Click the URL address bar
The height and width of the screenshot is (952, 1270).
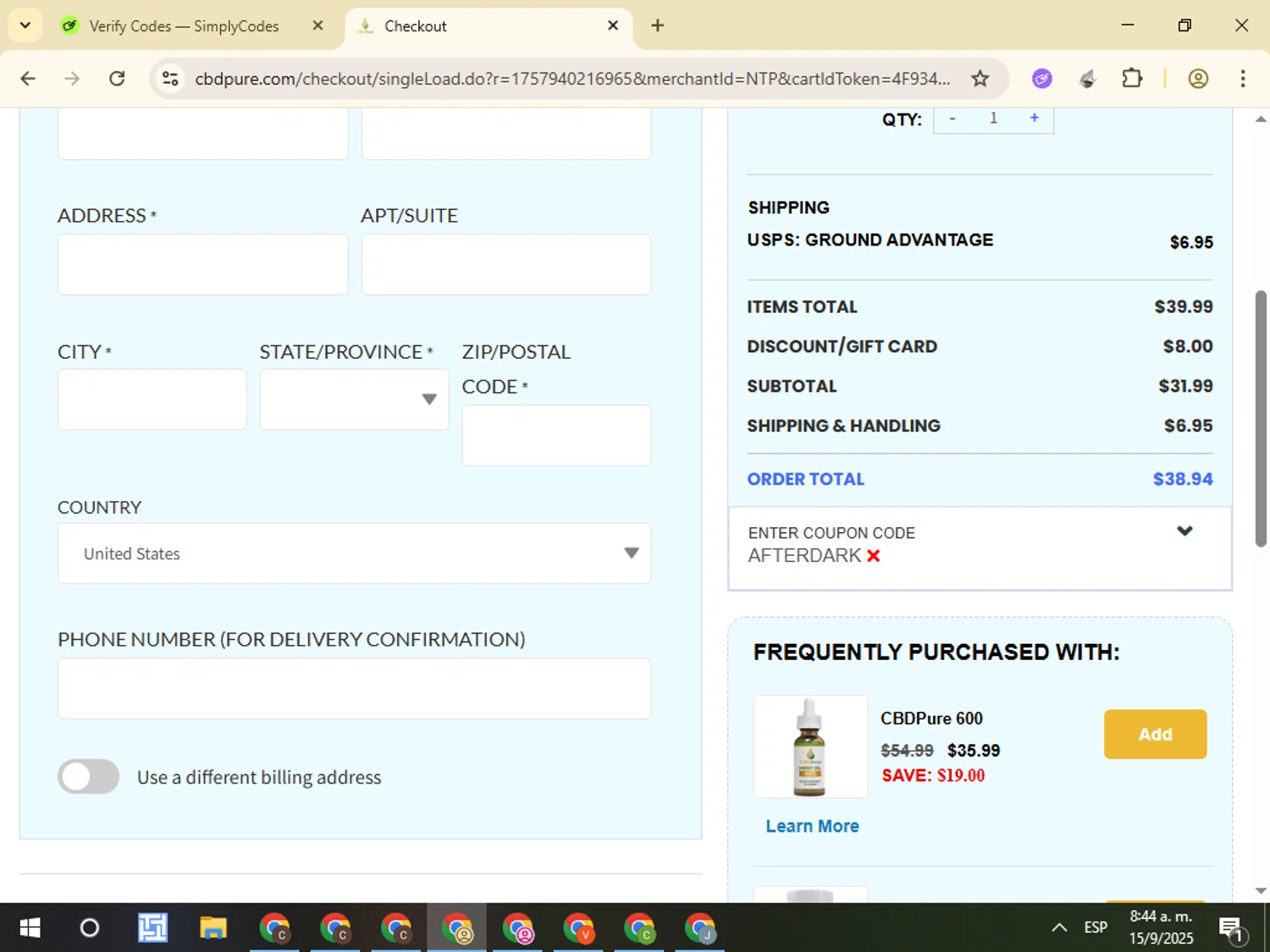(x=572, y=79)
